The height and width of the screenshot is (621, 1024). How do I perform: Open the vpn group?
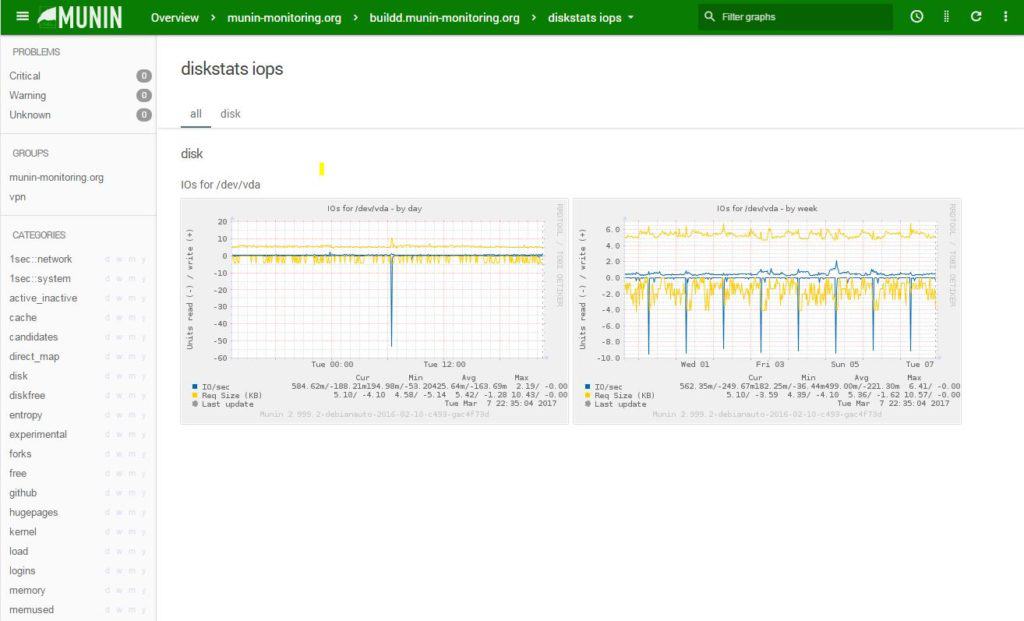click(x=18, y=197)
